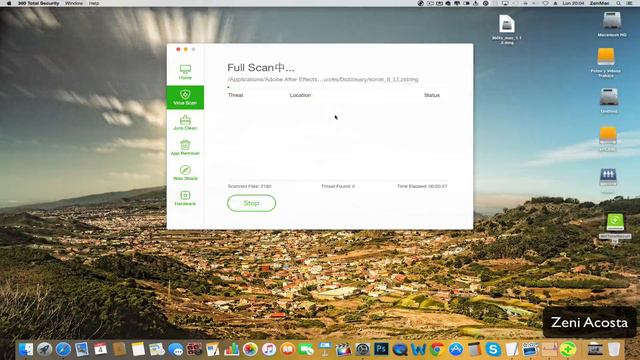Open Notes from the Dock
This screenshot has height=360, width=640.
click(138, 349)
